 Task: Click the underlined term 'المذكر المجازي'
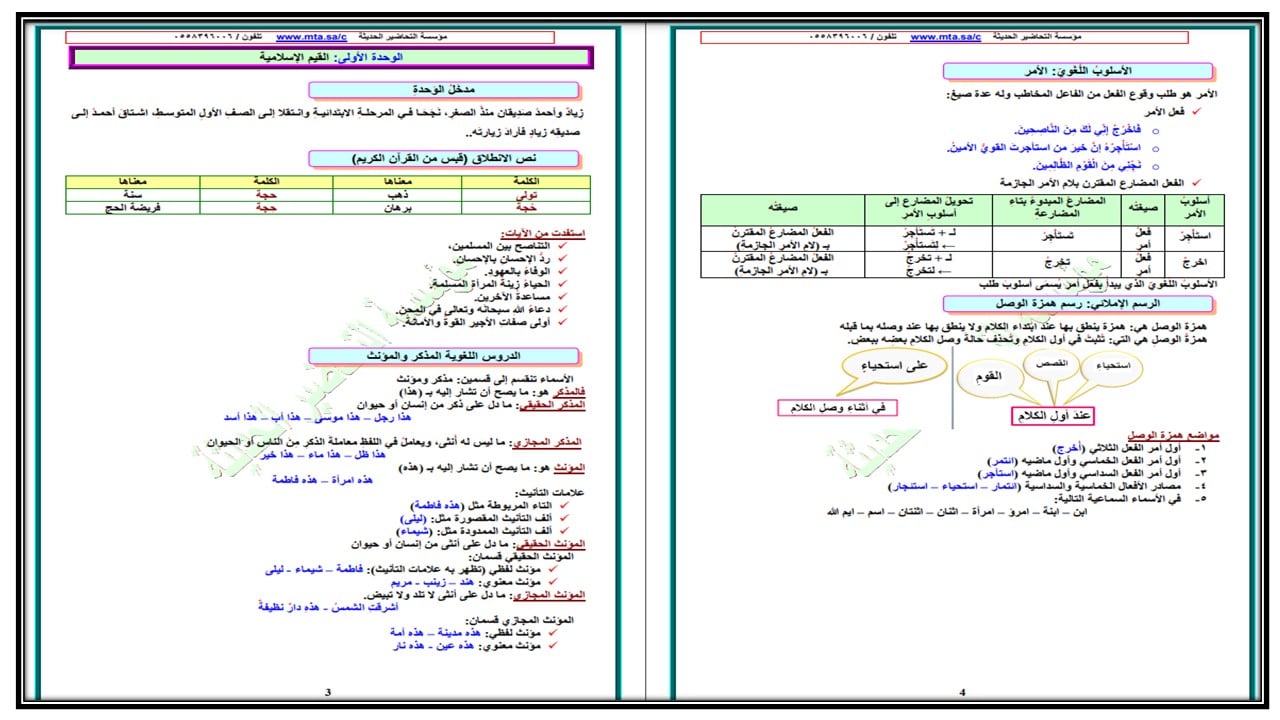pos(549,441)
